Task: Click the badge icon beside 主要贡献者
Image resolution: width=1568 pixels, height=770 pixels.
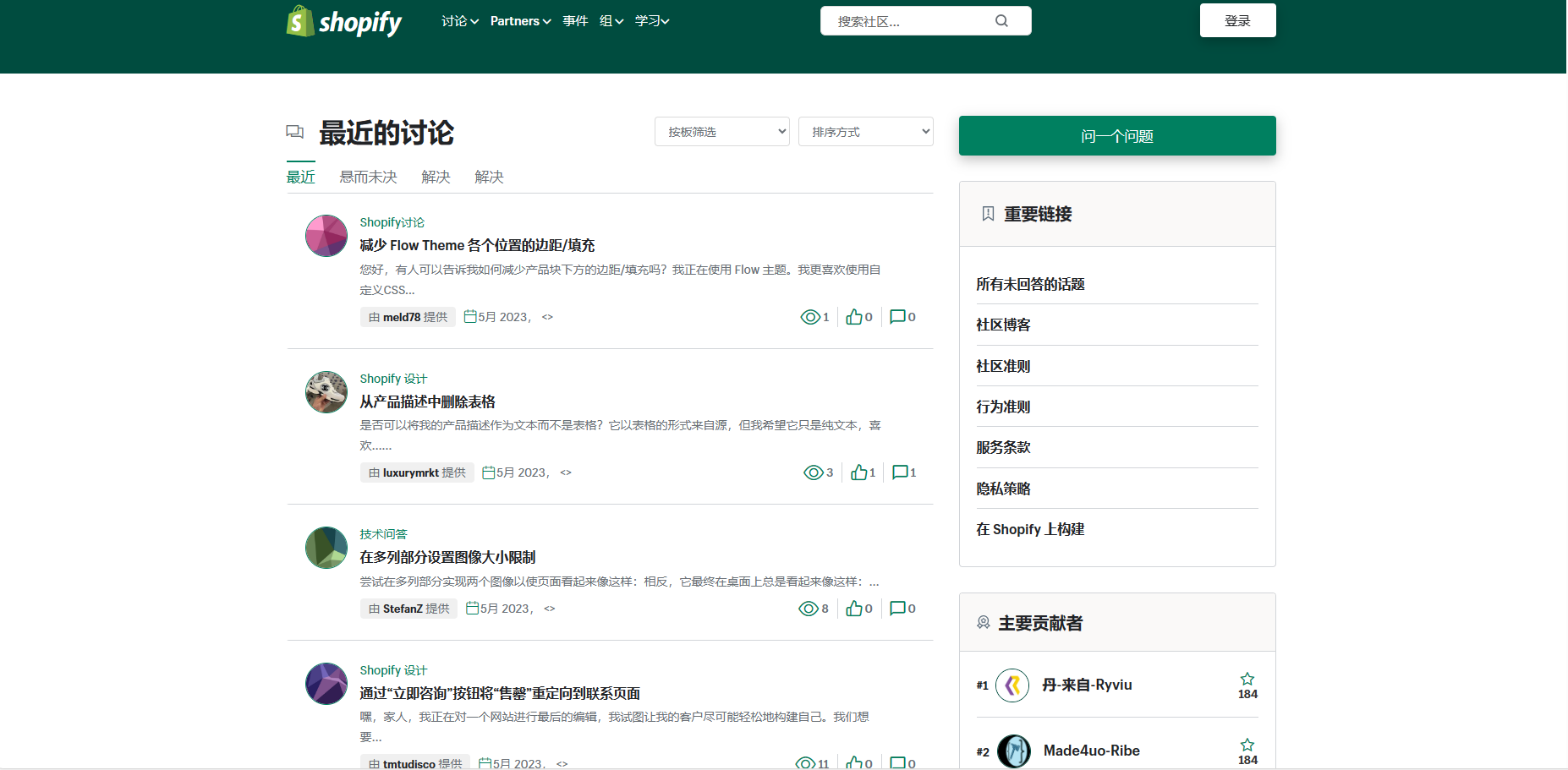Action: 984,623
